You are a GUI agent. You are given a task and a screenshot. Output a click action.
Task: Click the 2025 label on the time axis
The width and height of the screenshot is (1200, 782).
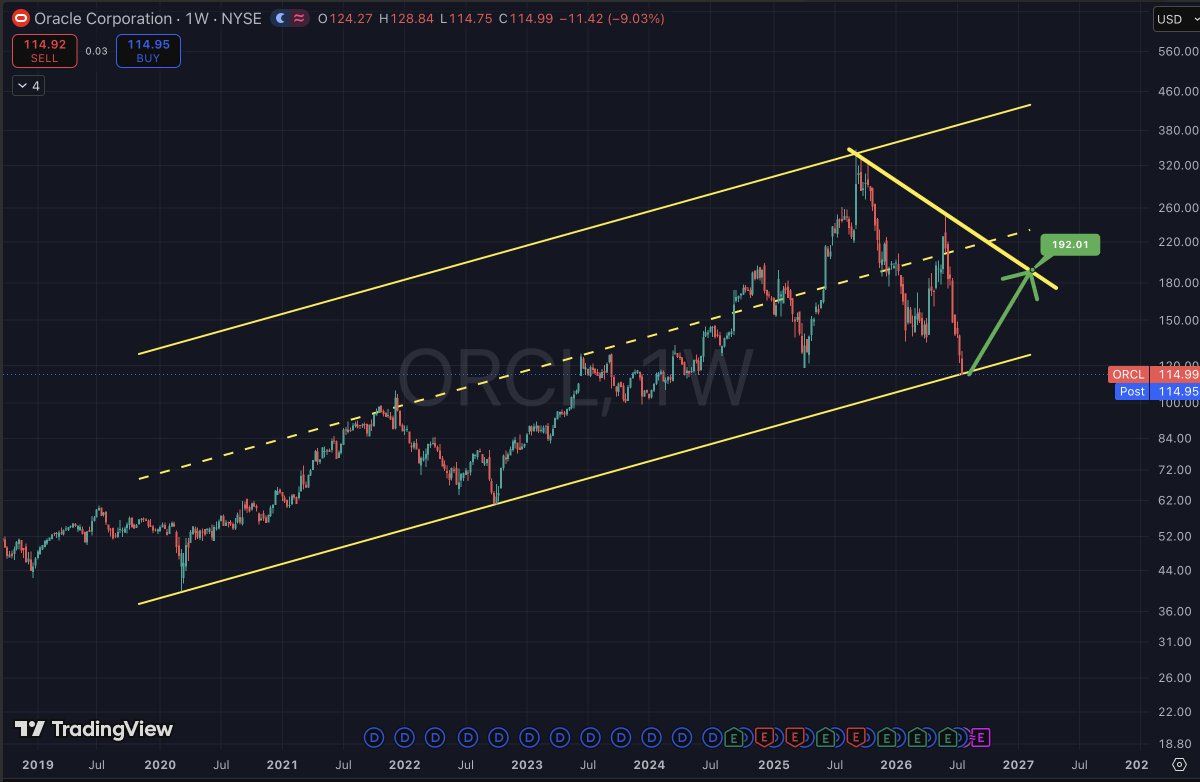[x=773, y=765]
